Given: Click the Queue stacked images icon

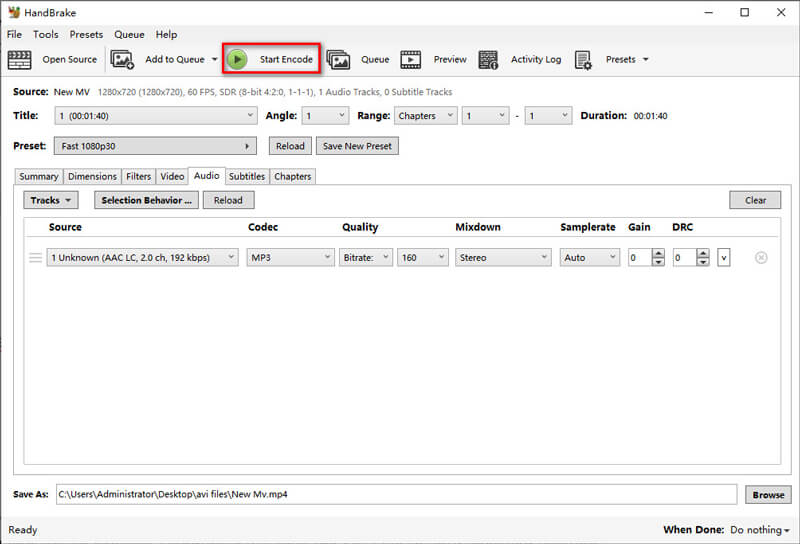Looking at the screenshot, I should (338, 60).
